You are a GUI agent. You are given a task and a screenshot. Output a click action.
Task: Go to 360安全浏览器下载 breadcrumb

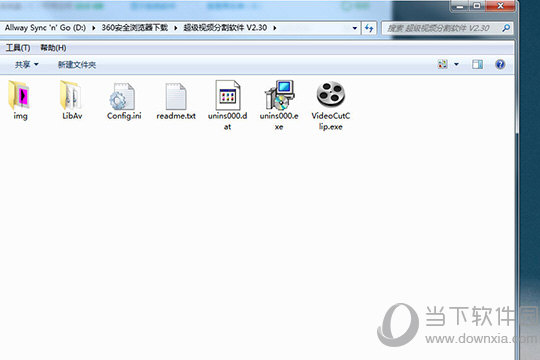pyautogui.click(x=135, y=28)
